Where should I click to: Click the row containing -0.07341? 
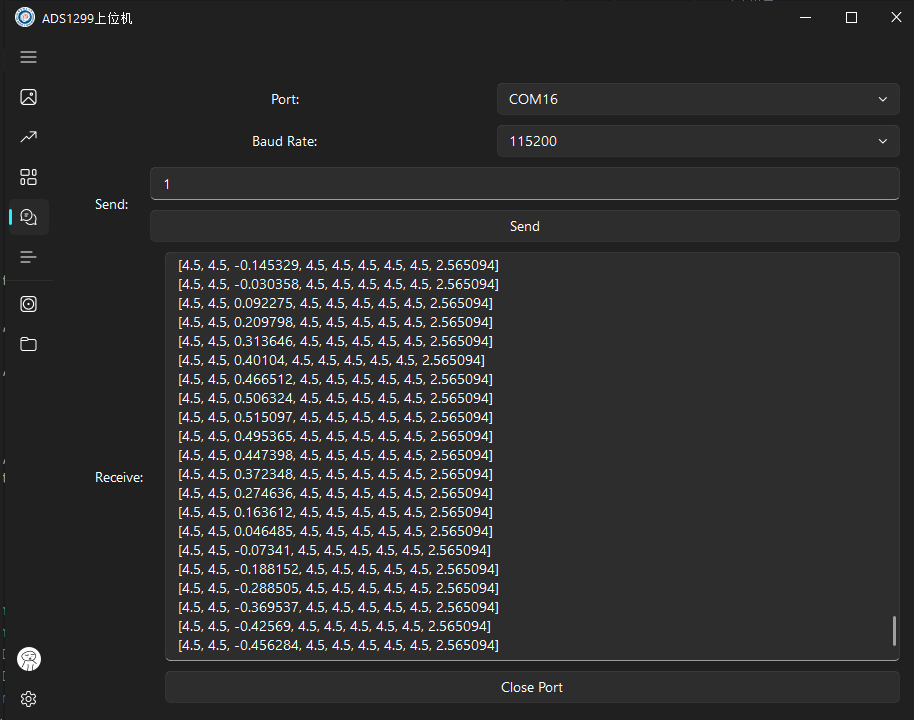tap(334, 550)
